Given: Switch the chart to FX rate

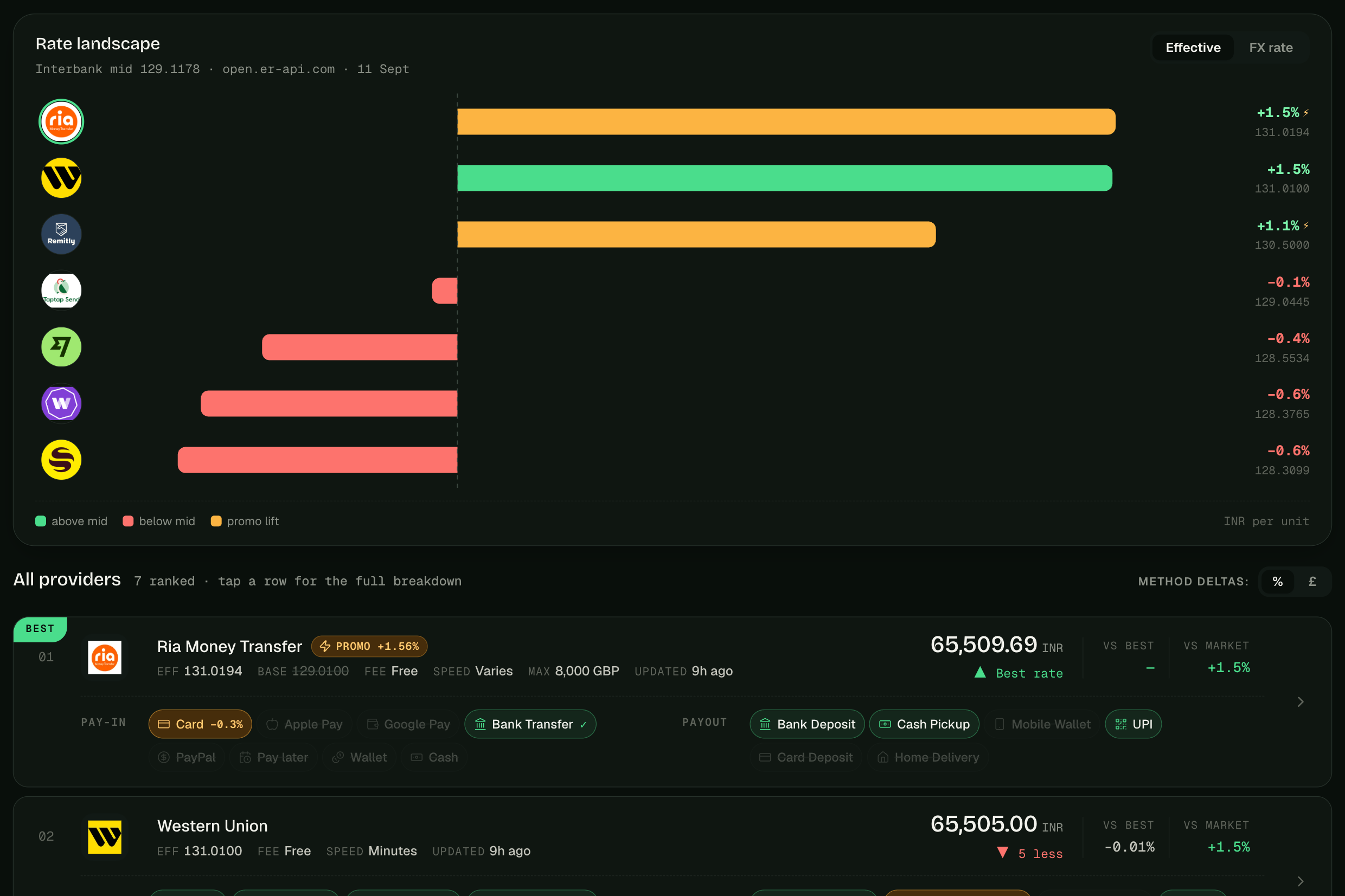Looking at the screenshot, I should click(x=1271, y=47).
